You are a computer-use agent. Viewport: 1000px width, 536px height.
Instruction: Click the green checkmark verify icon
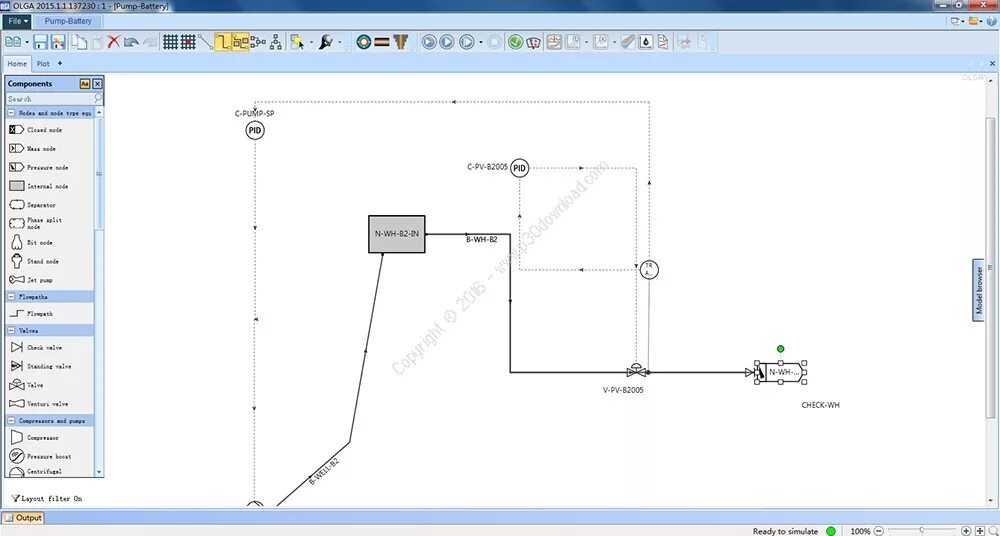(x=515, y=42)
